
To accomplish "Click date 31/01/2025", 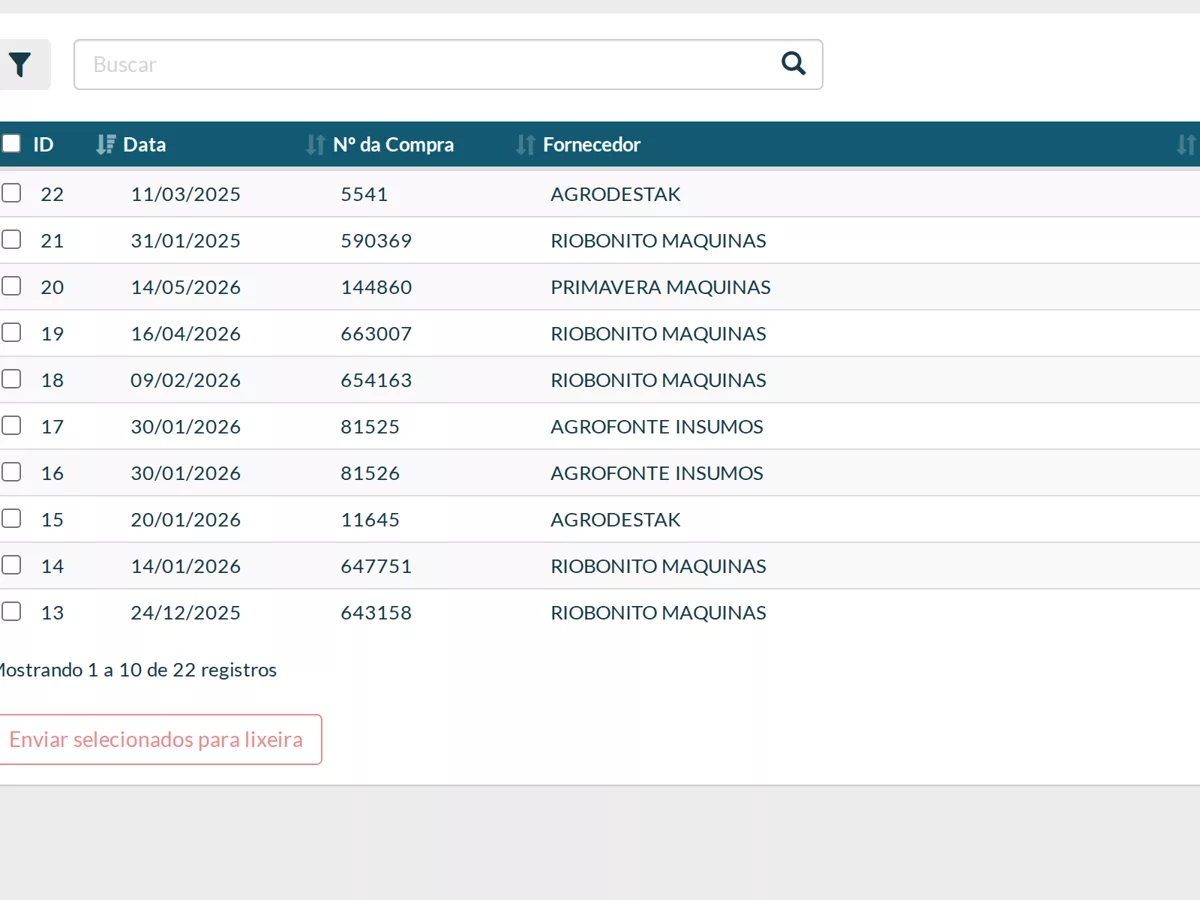I will pyautogui.click(x=186, y=241).
